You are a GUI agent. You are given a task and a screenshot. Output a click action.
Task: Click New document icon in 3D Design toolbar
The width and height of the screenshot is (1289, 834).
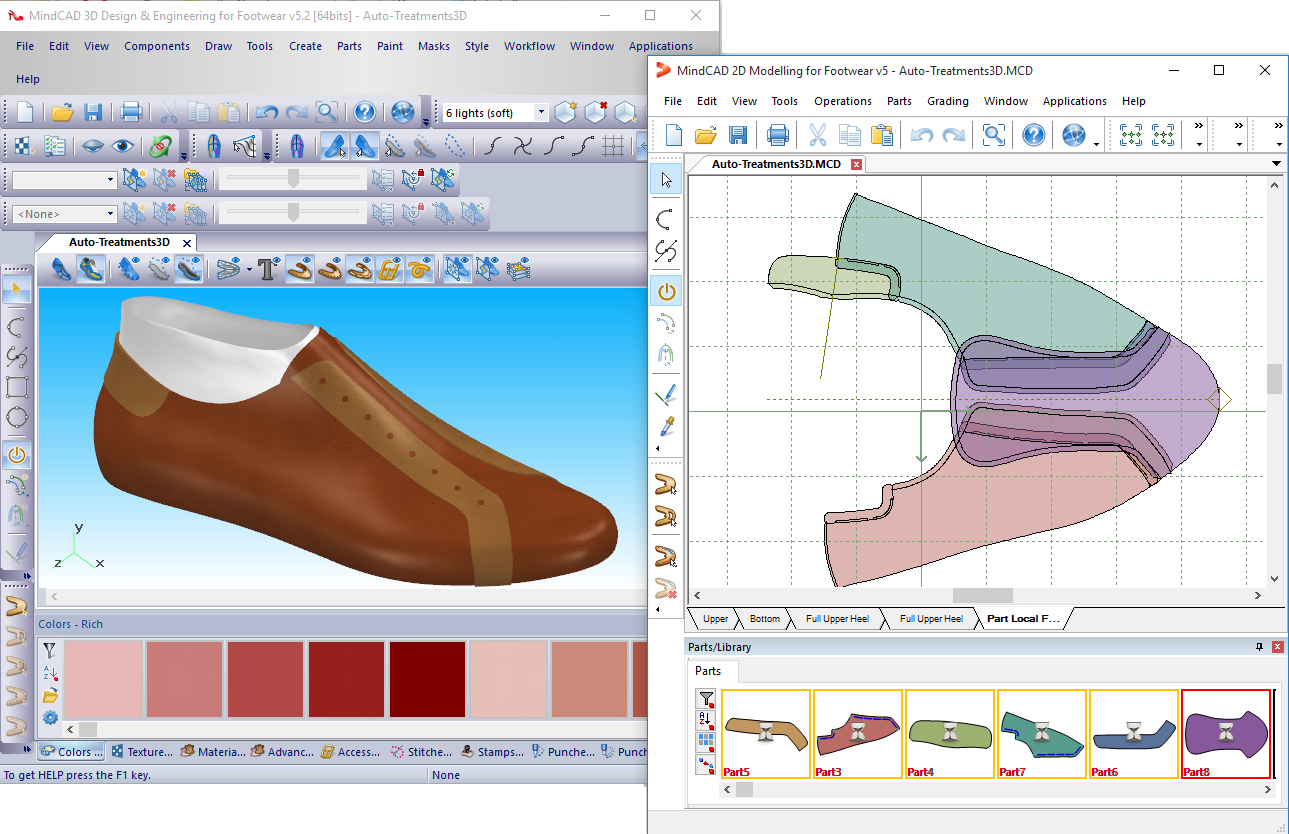[x=25, y=112]
